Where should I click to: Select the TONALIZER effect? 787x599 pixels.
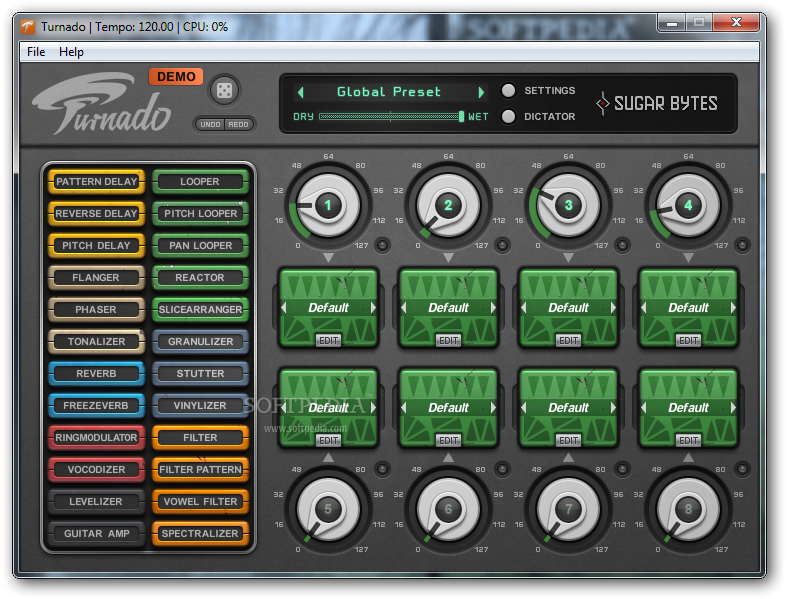click(x=96, y=341)
